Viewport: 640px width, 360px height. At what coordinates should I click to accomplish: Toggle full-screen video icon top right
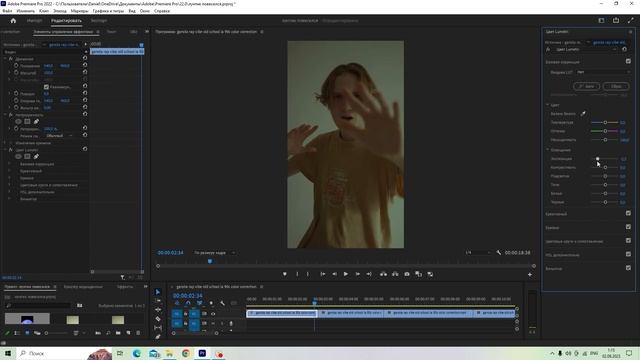click(631, 20)
